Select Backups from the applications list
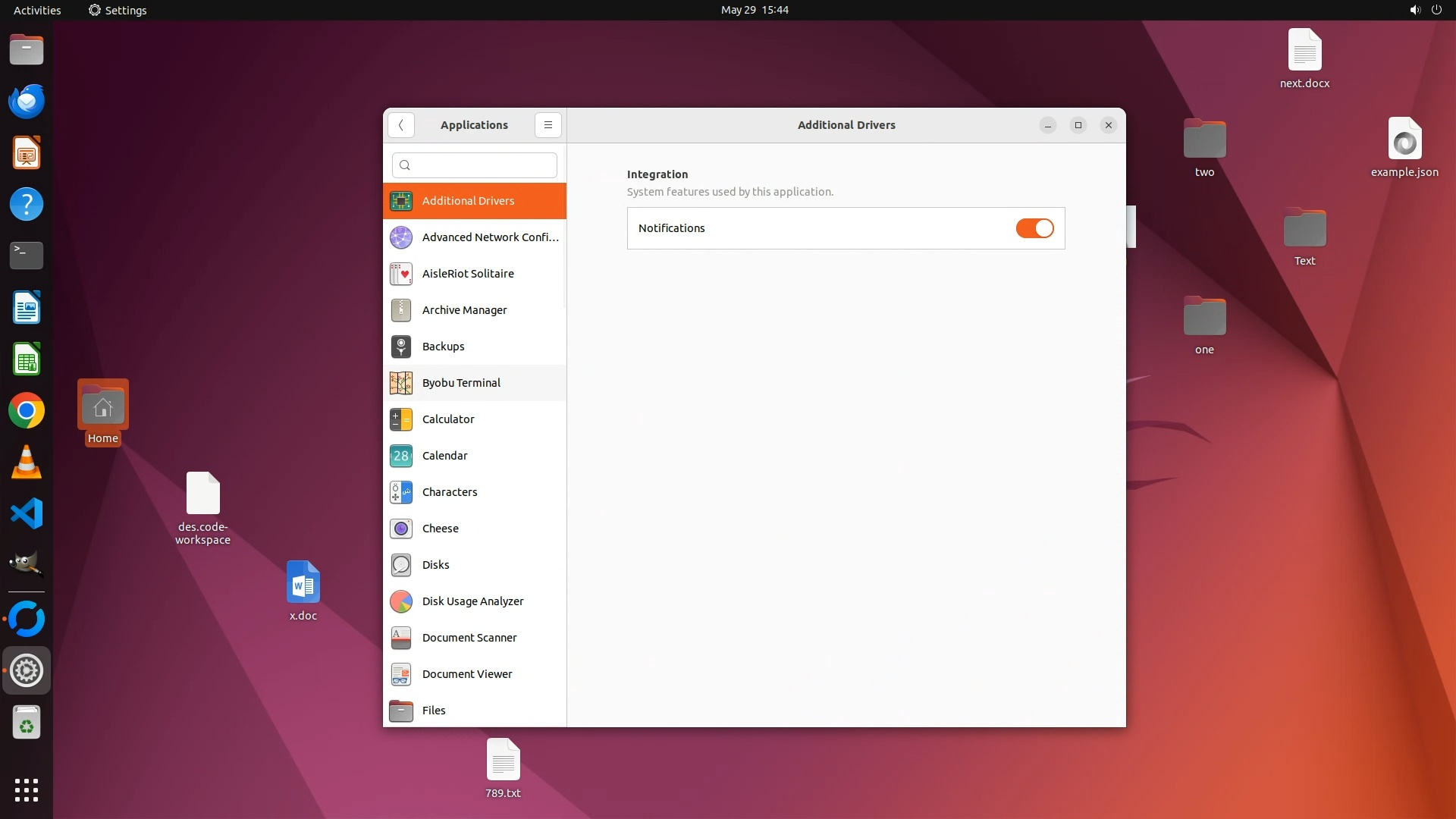The width and height of the screenshot is (1456, 819). coord(443,347)
